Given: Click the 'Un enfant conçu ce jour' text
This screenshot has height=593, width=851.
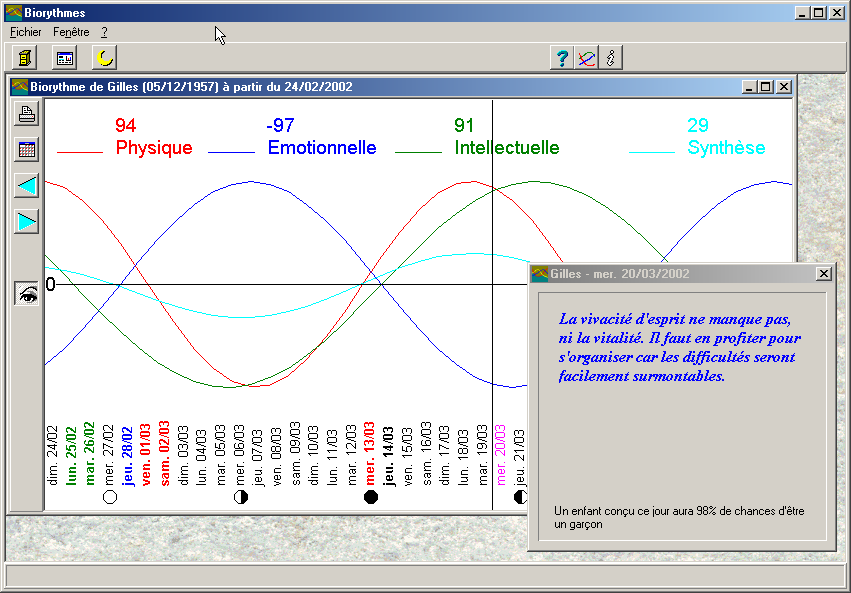Looking at the screenshot, I should (x=679, y=518).
